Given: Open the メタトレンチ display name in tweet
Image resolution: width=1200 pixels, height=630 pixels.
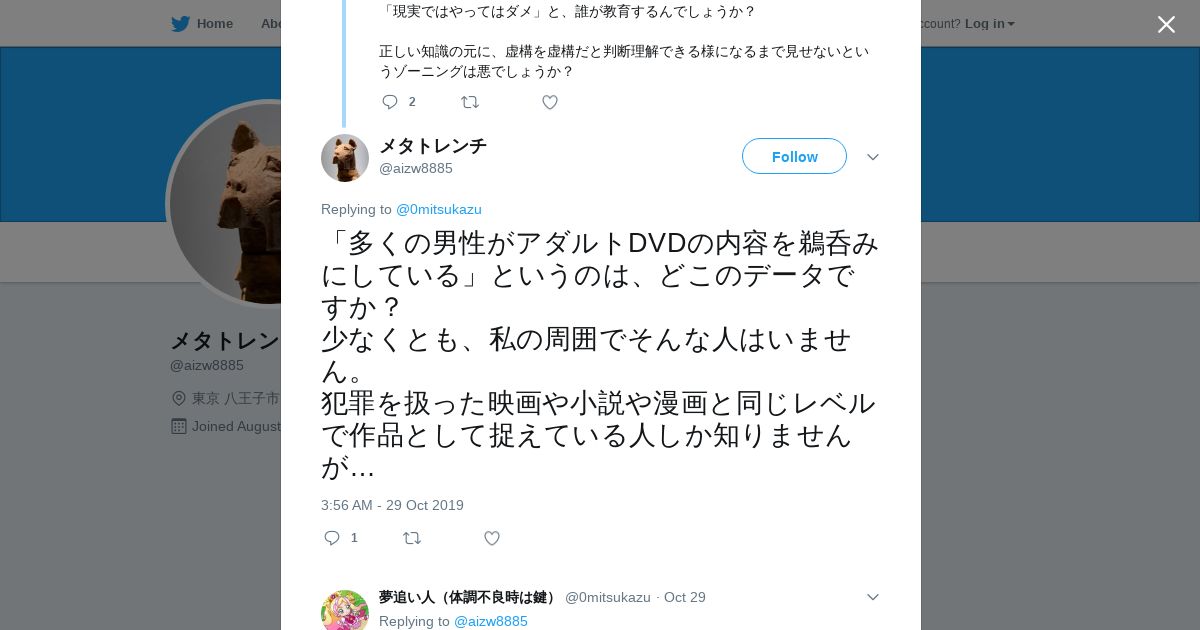Looking at the screenshot, I should [x=433, y=146].
